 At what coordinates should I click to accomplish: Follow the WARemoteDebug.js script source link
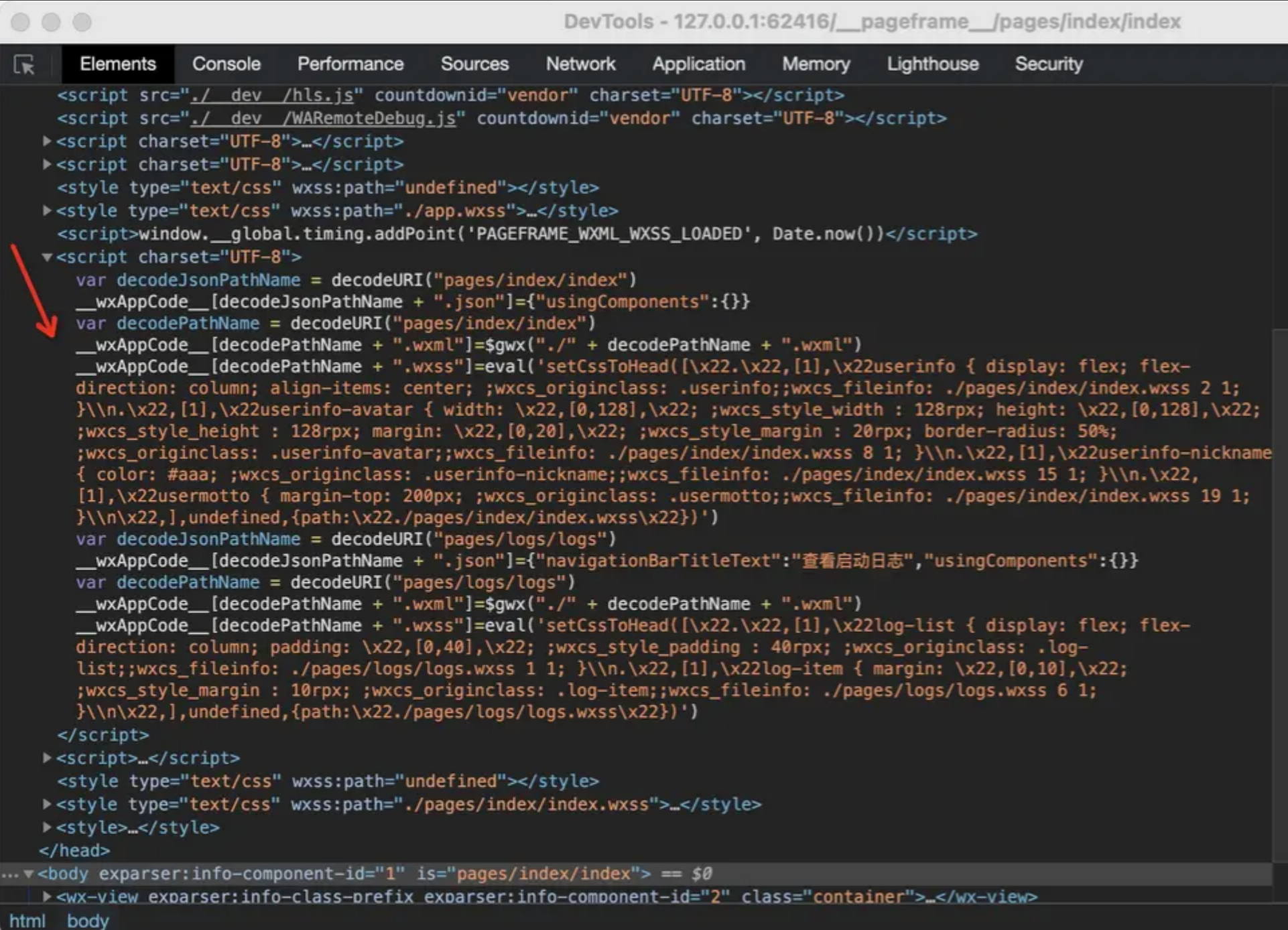point(323,119)
